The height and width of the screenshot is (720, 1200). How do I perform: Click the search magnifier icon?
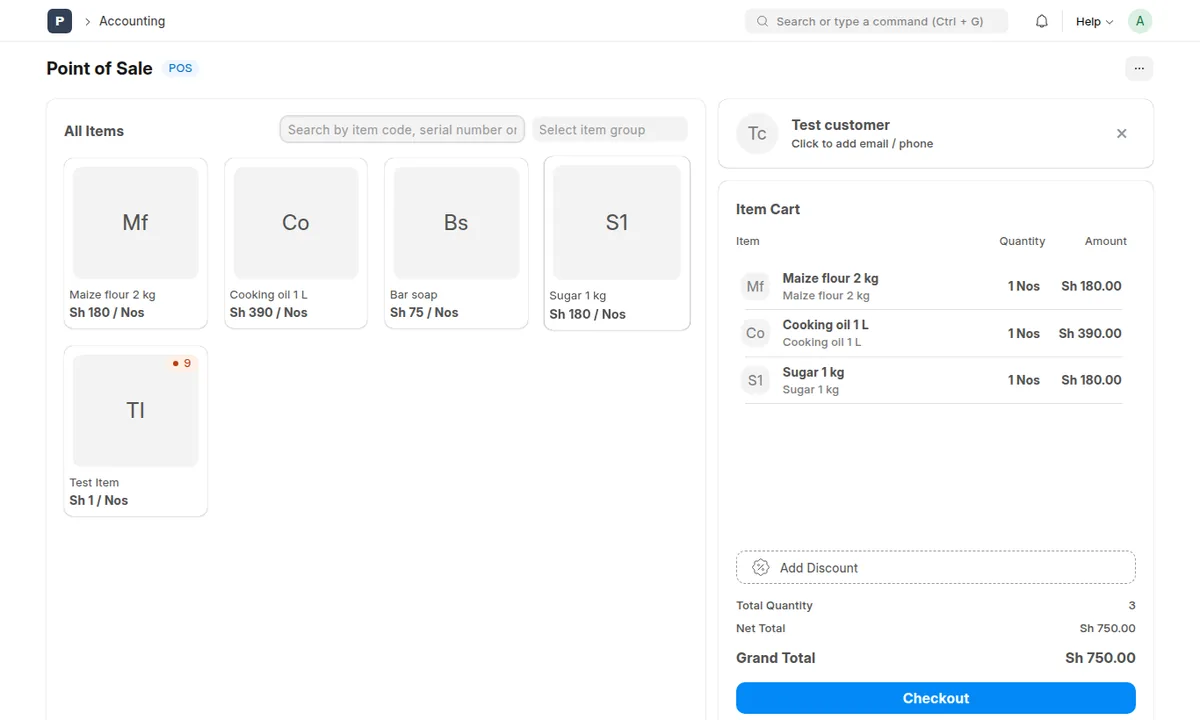[x=762, y=21]
